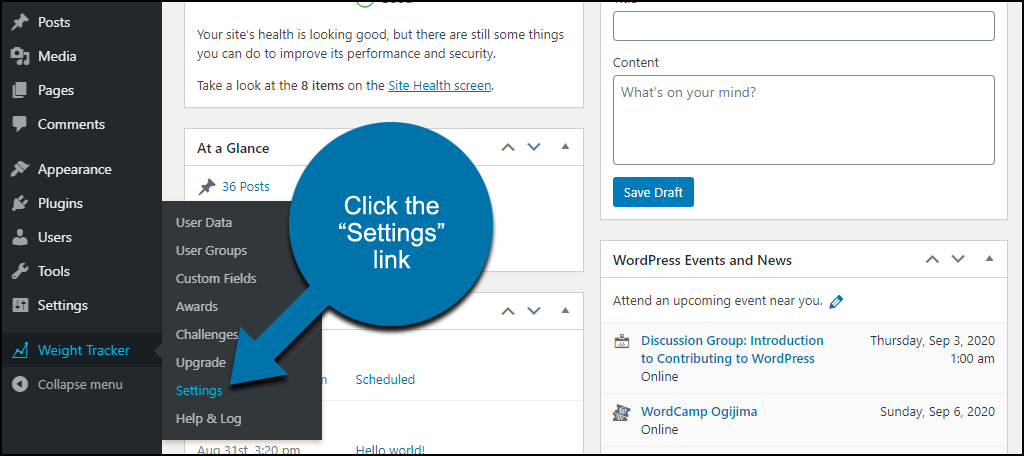Click the Comments speech bubble icon
The image size is (1024, 456).
pyautogui.click(x=20, y=124)
